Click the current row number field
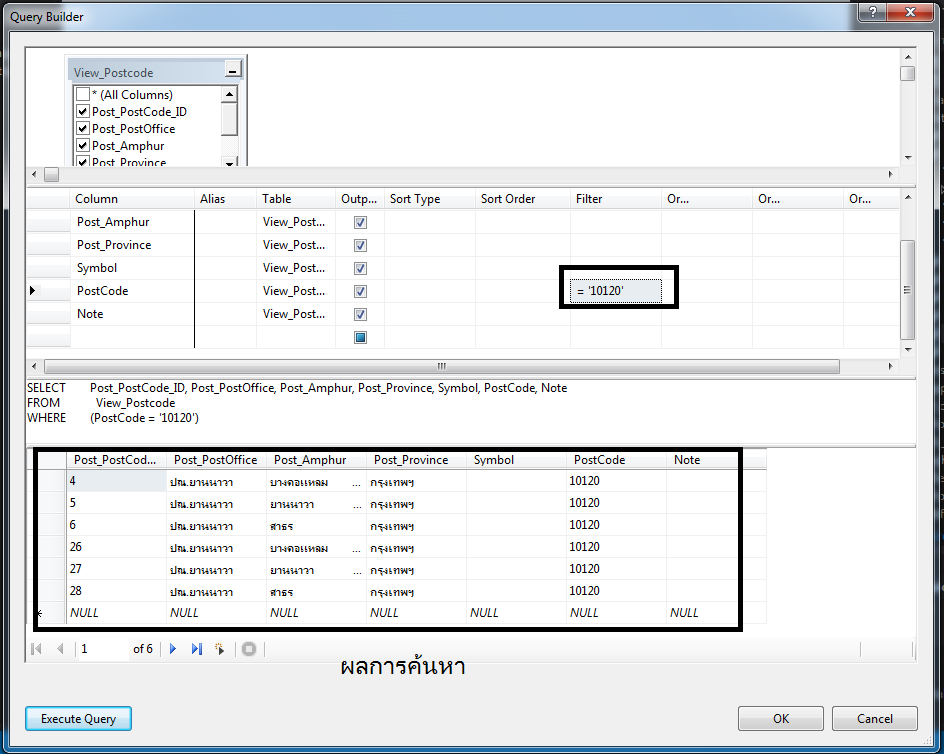 click(x=102, y=649)
